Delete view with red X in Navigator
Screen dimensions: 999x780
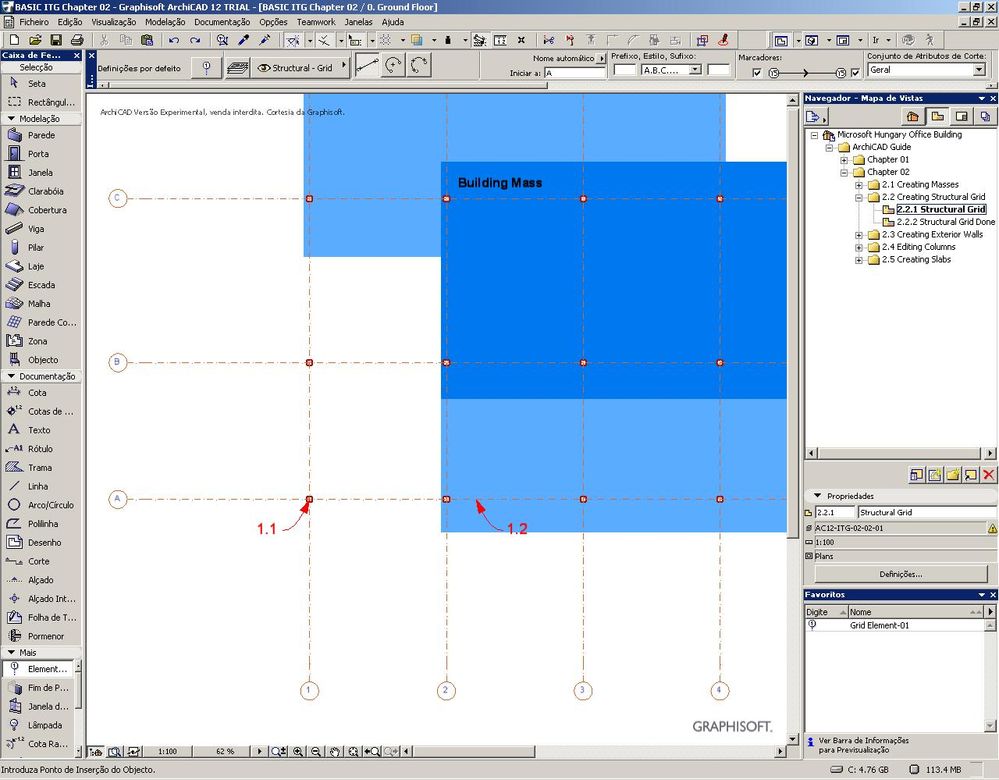(x=988, y=474)
